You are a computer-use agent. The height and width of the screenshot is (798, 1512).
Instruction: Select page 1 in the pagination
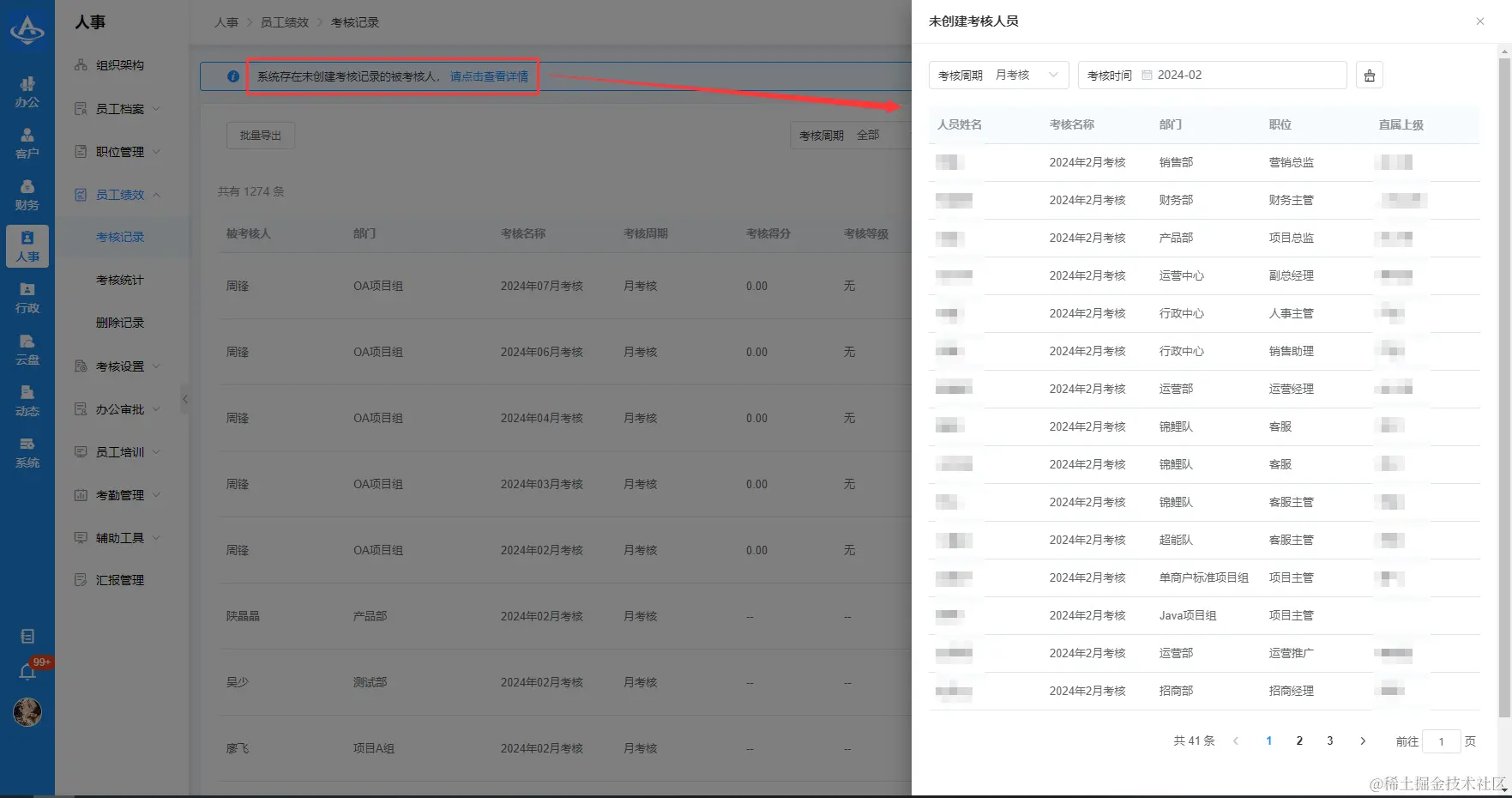[1268, 741]
